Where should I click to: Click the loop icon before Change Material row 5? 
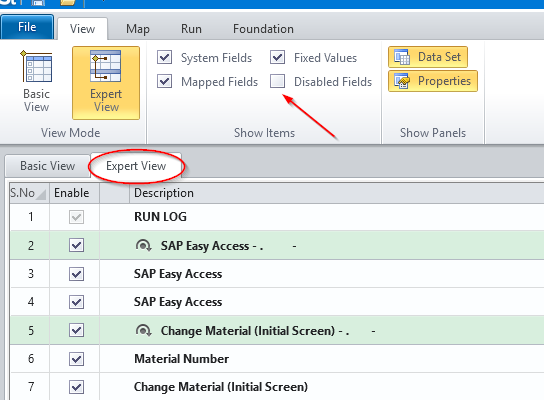click(x=143, y=330)
